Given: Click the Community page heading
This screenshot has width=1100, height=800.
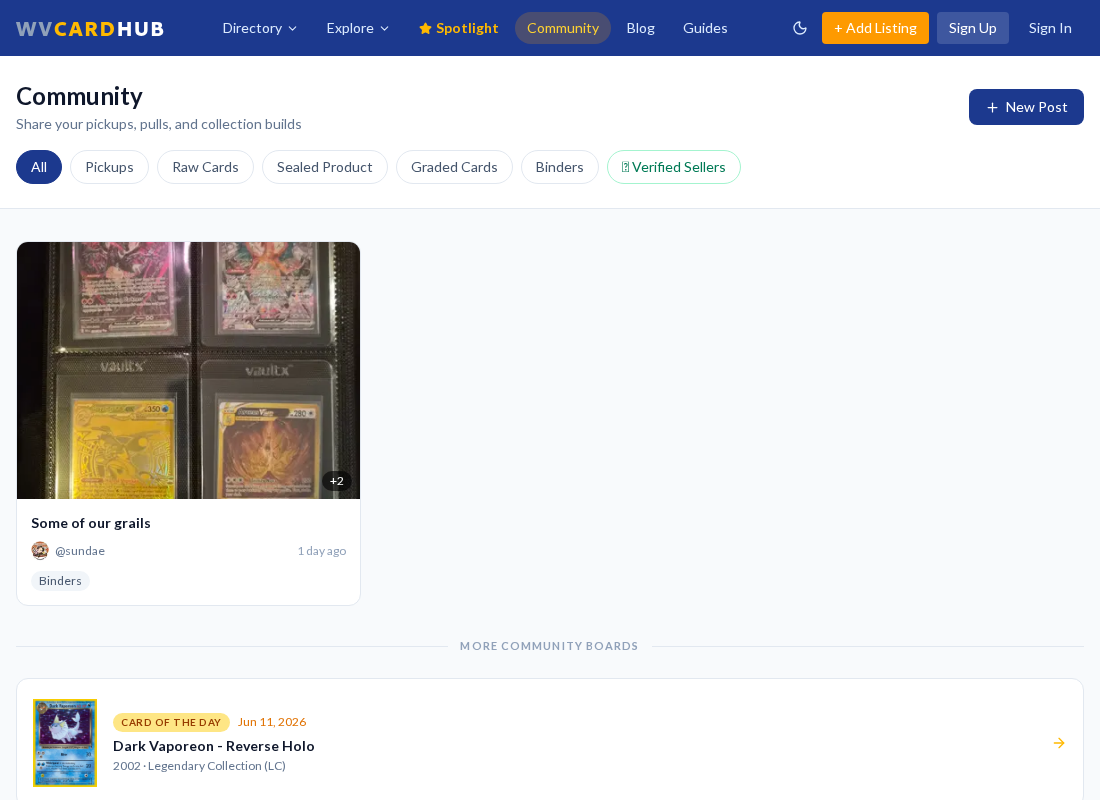Looking at the screenshot, I should 79,96.
